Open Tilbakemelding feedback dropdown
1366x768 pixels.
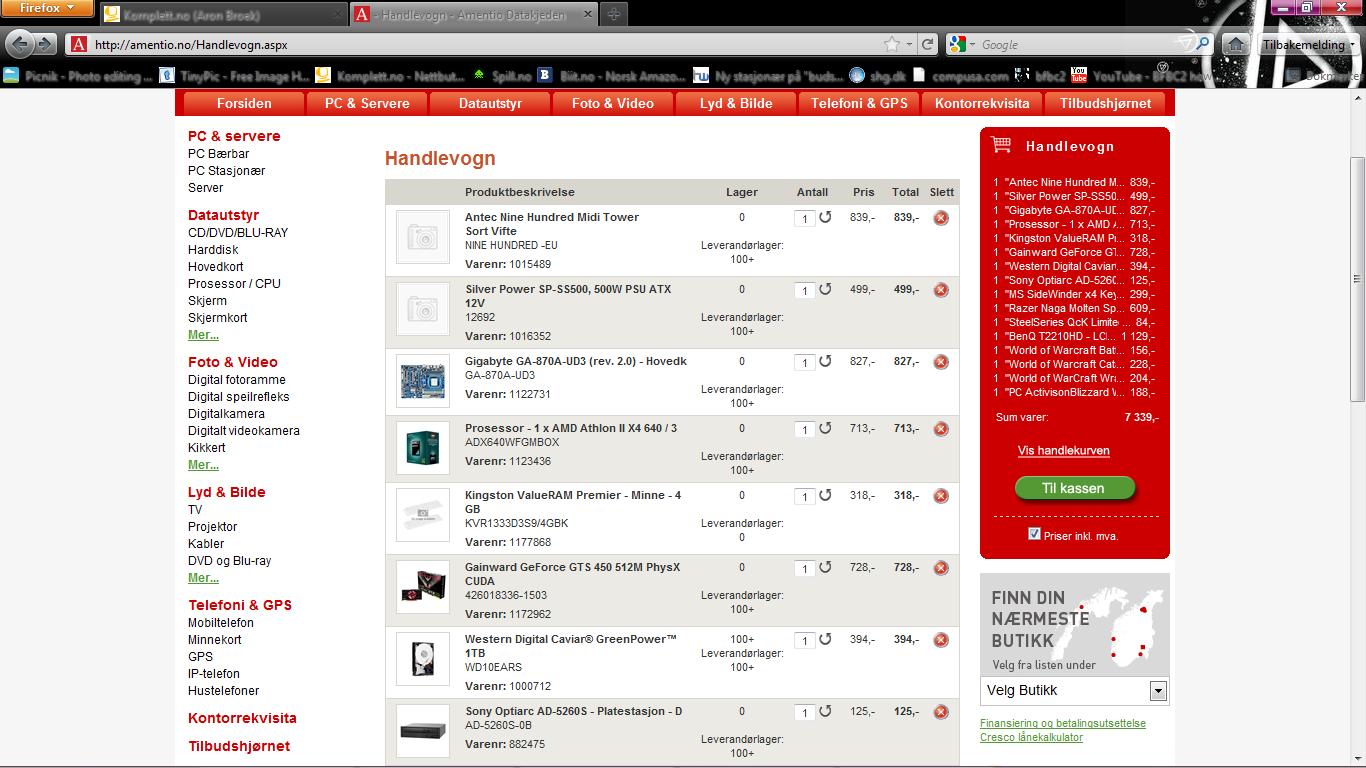coord(1308,45)
